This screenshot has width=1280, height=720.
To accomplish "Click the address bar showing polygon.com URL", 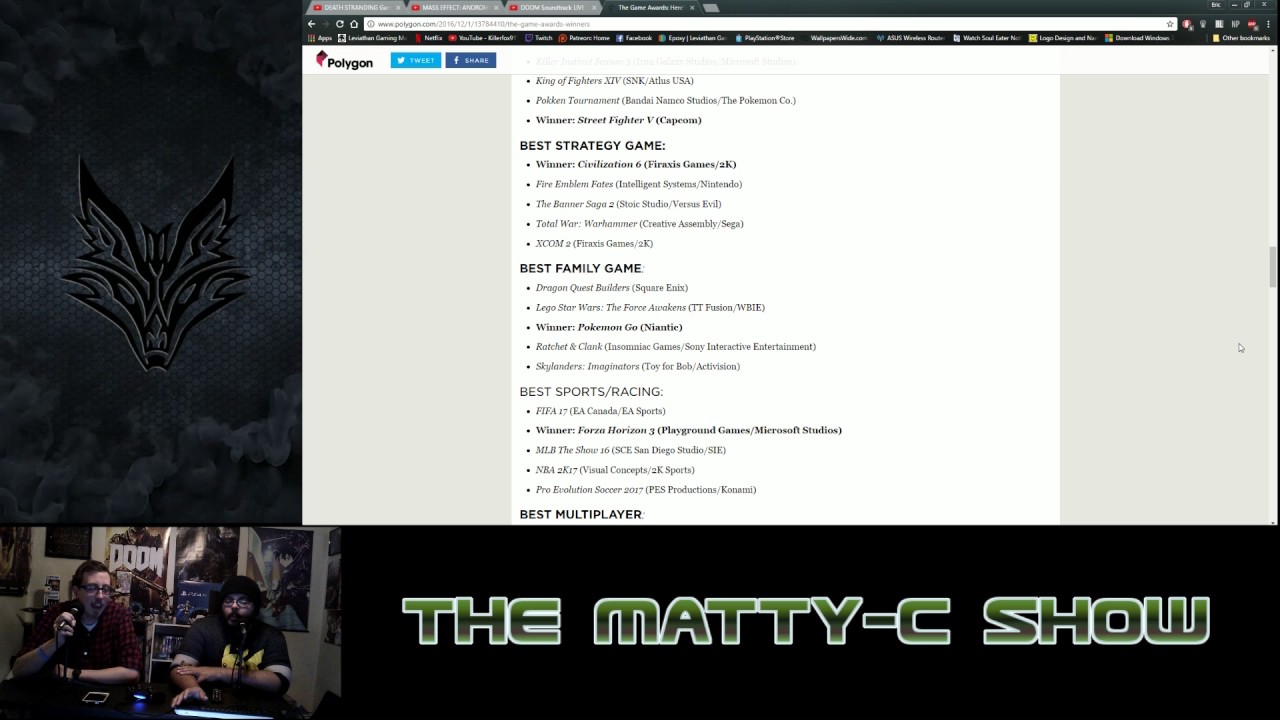I will tap(770, 24).
